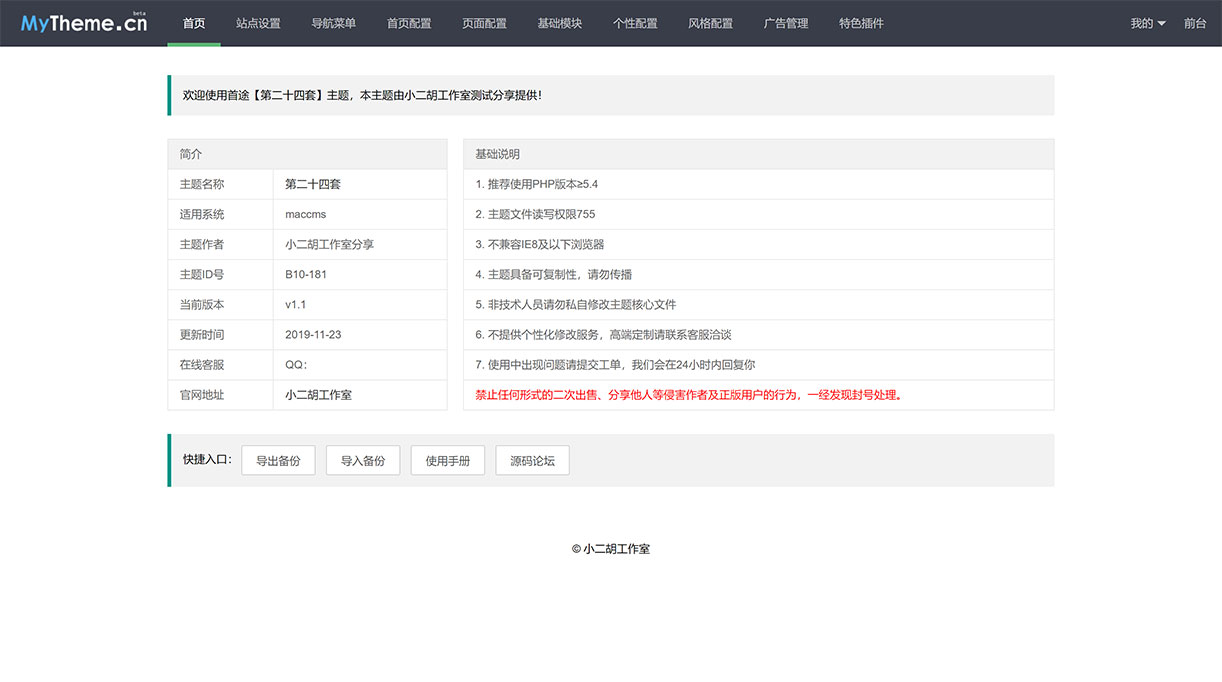Select the 首页 tab
Image resolution: width=1222 pixels, height=682 pixels.
coord(194,22)
